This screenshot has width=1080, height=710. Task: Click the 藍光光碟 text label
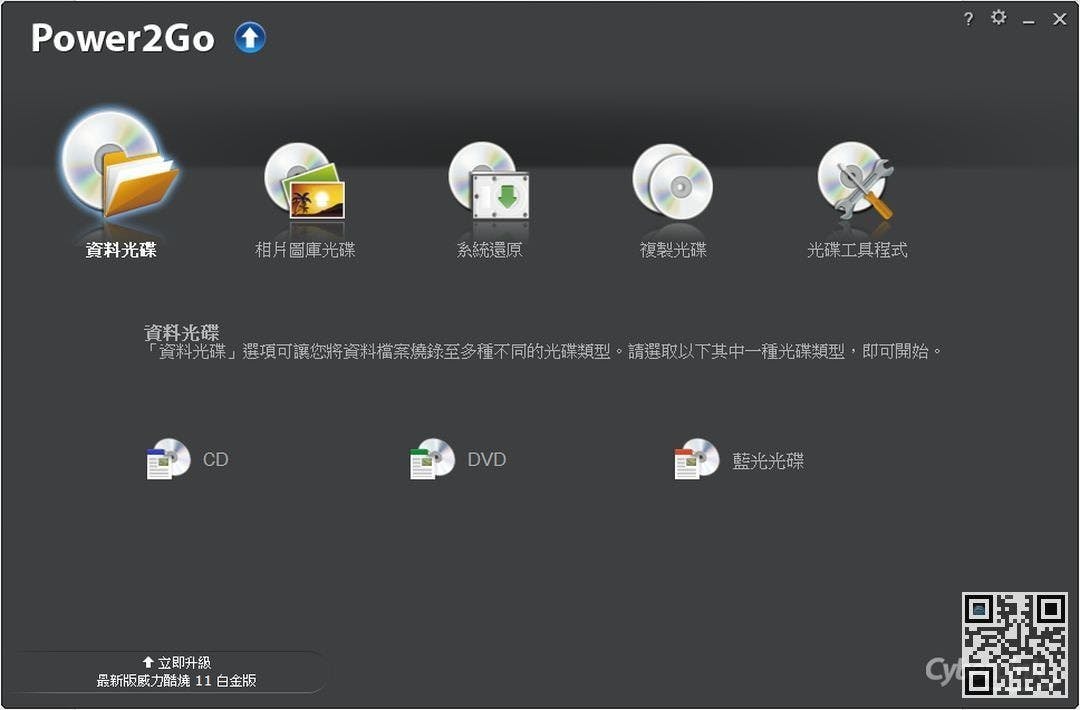coord(768,461)
